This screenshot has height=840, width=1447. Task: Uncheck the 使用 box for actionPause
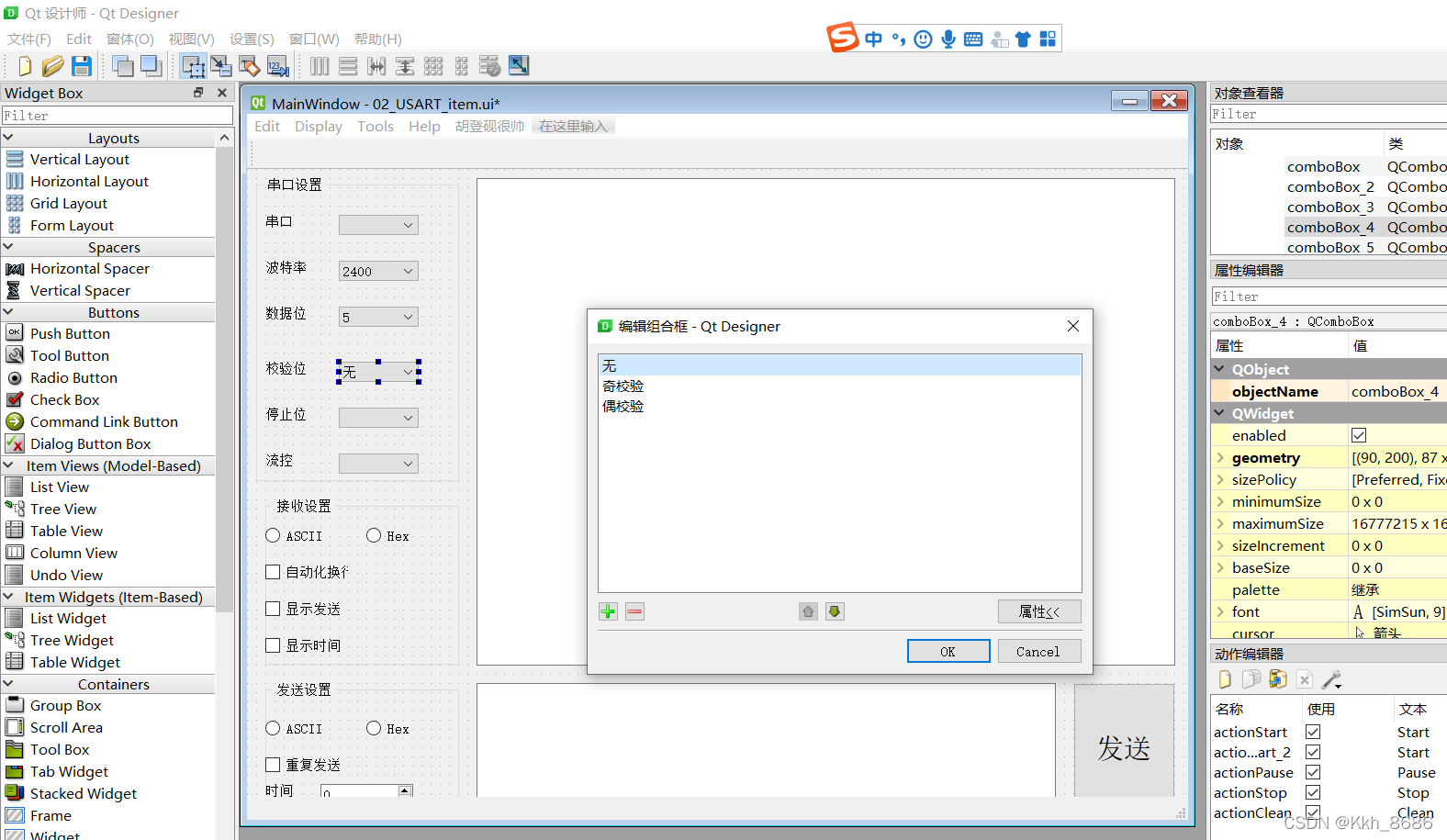1313,772
